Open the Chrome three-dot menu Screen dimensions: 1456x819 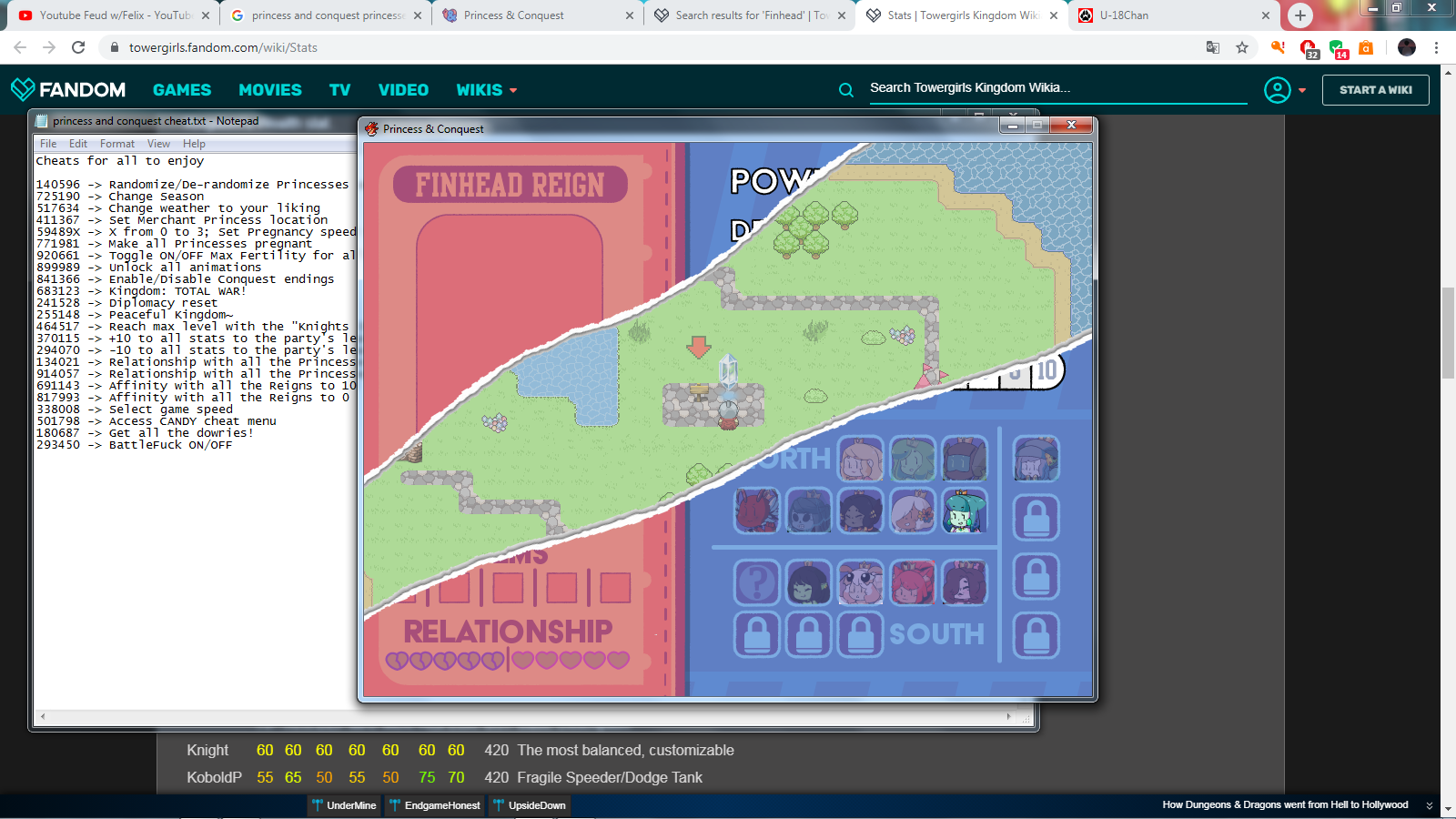[x=1437, y=47]
